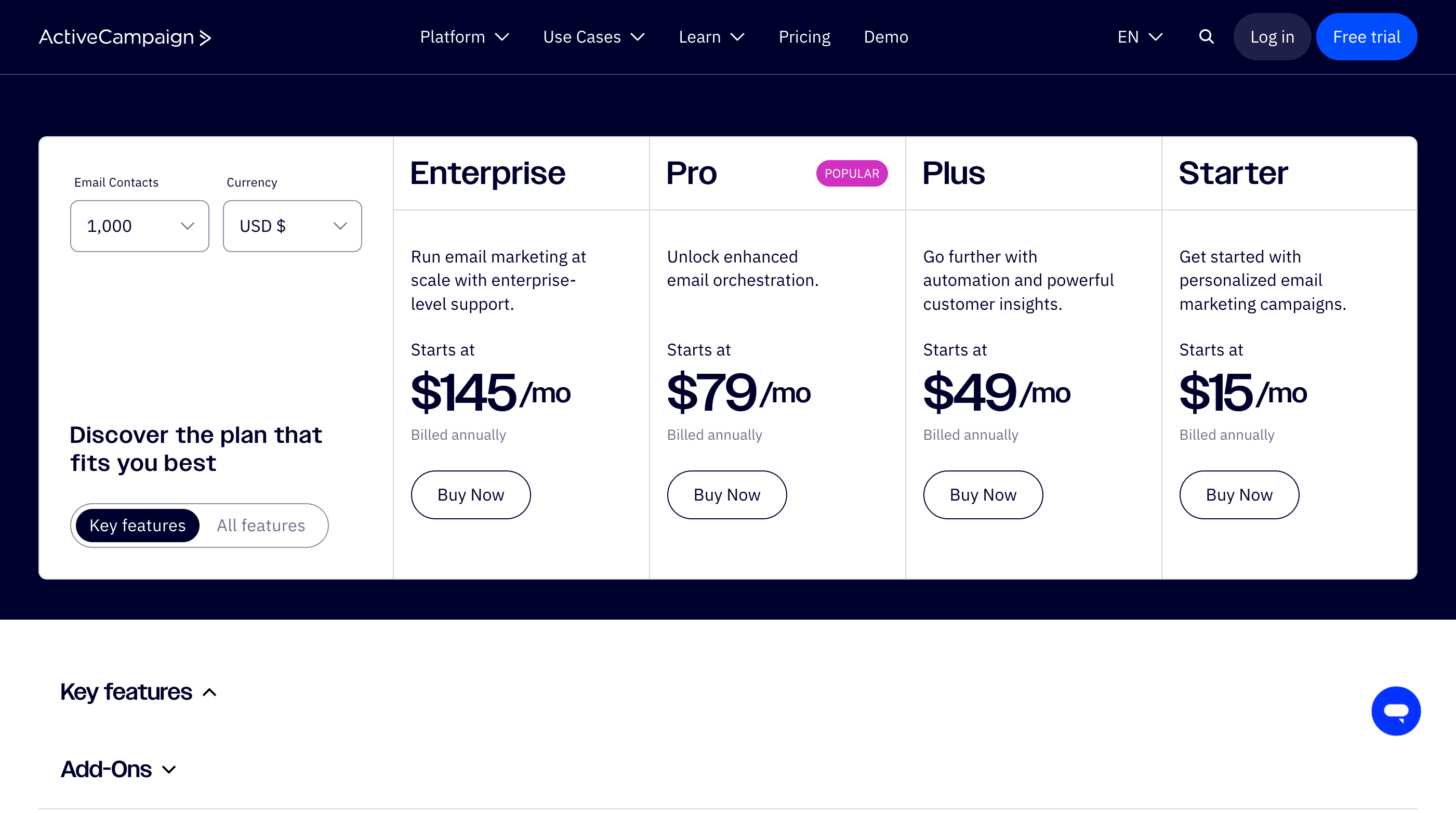
Task: Open the Email Contacts dropdown
Action: coord(140,226)
